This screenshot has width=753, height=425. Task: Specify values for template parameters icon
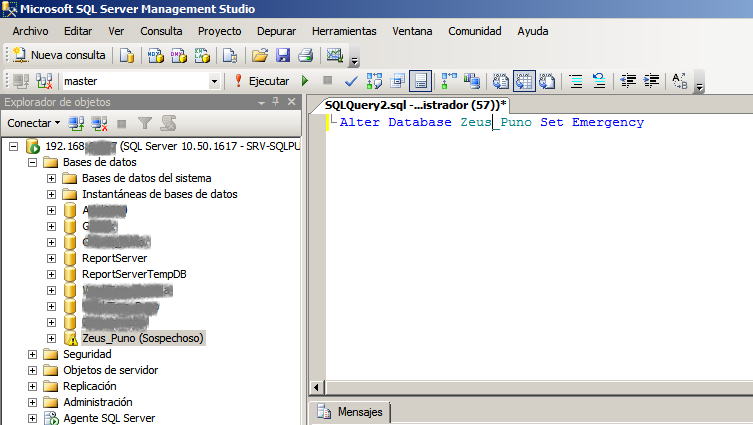[x=680, y=81]
